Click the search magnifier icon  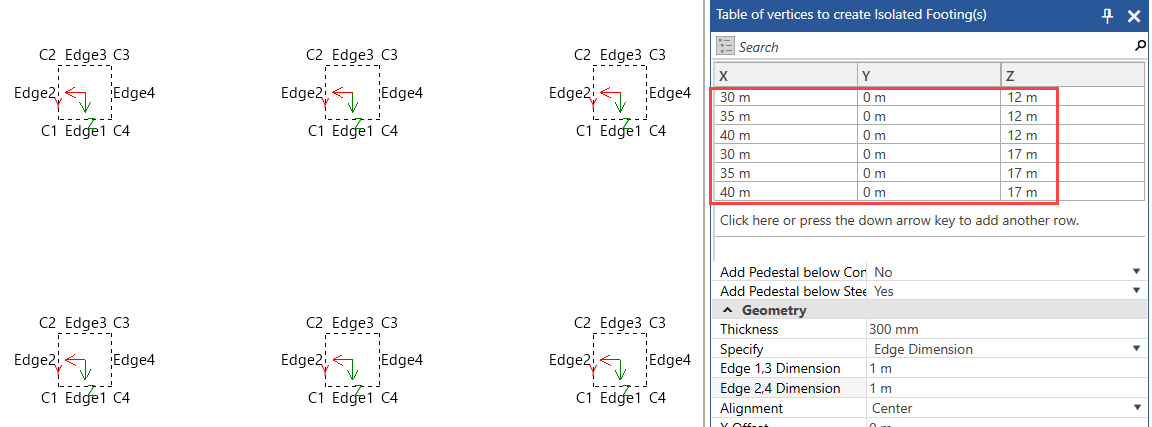pos(1140,46)
